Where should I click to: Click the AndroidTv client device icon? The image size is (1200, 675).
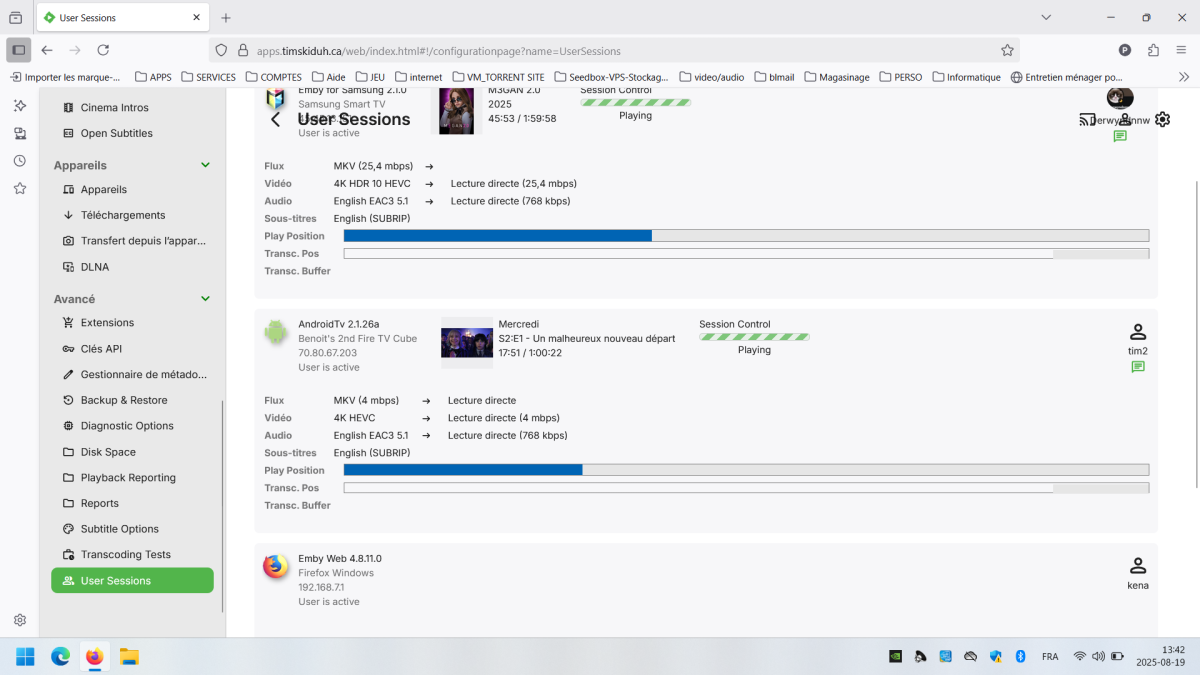(x=275, y=332)
